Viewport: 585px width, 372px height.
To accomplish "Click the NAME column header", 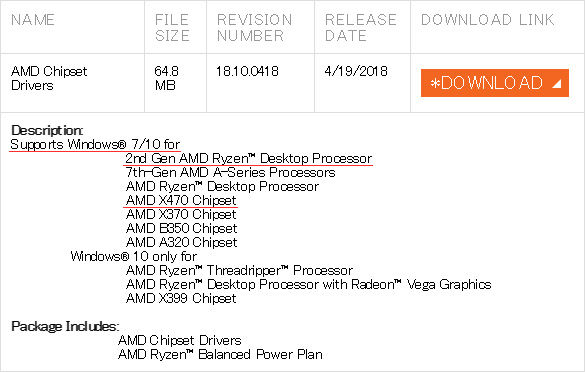I will tap(33, 20).
